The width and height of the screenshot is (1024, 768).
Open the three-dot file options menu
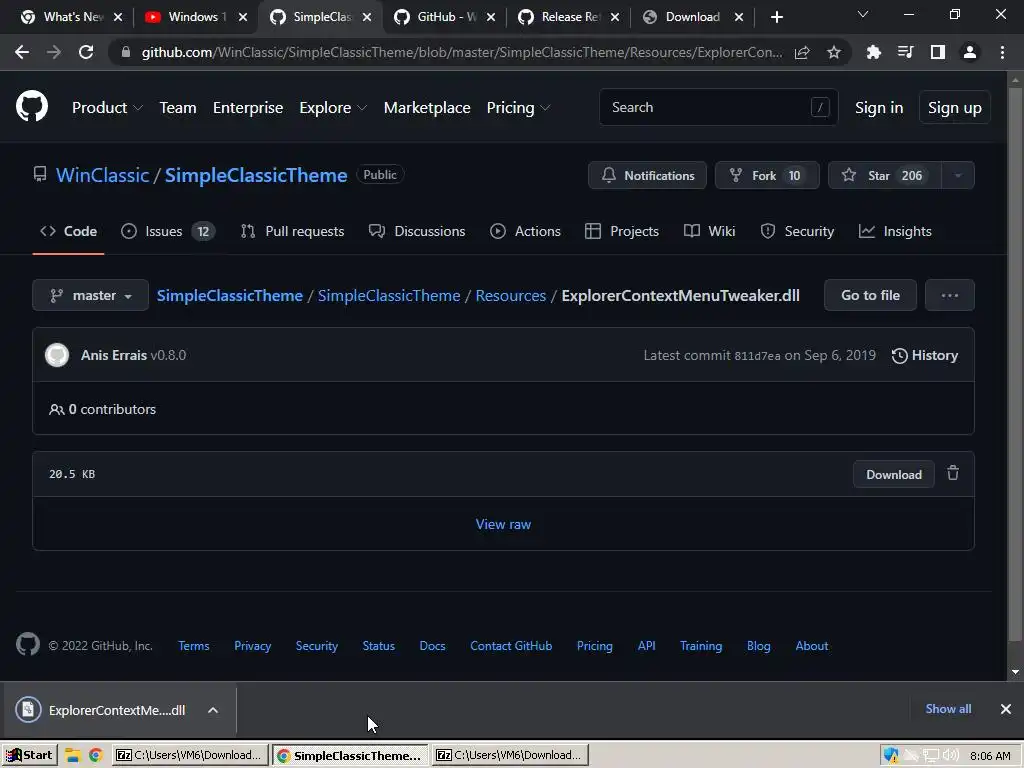tap(950, 295)
